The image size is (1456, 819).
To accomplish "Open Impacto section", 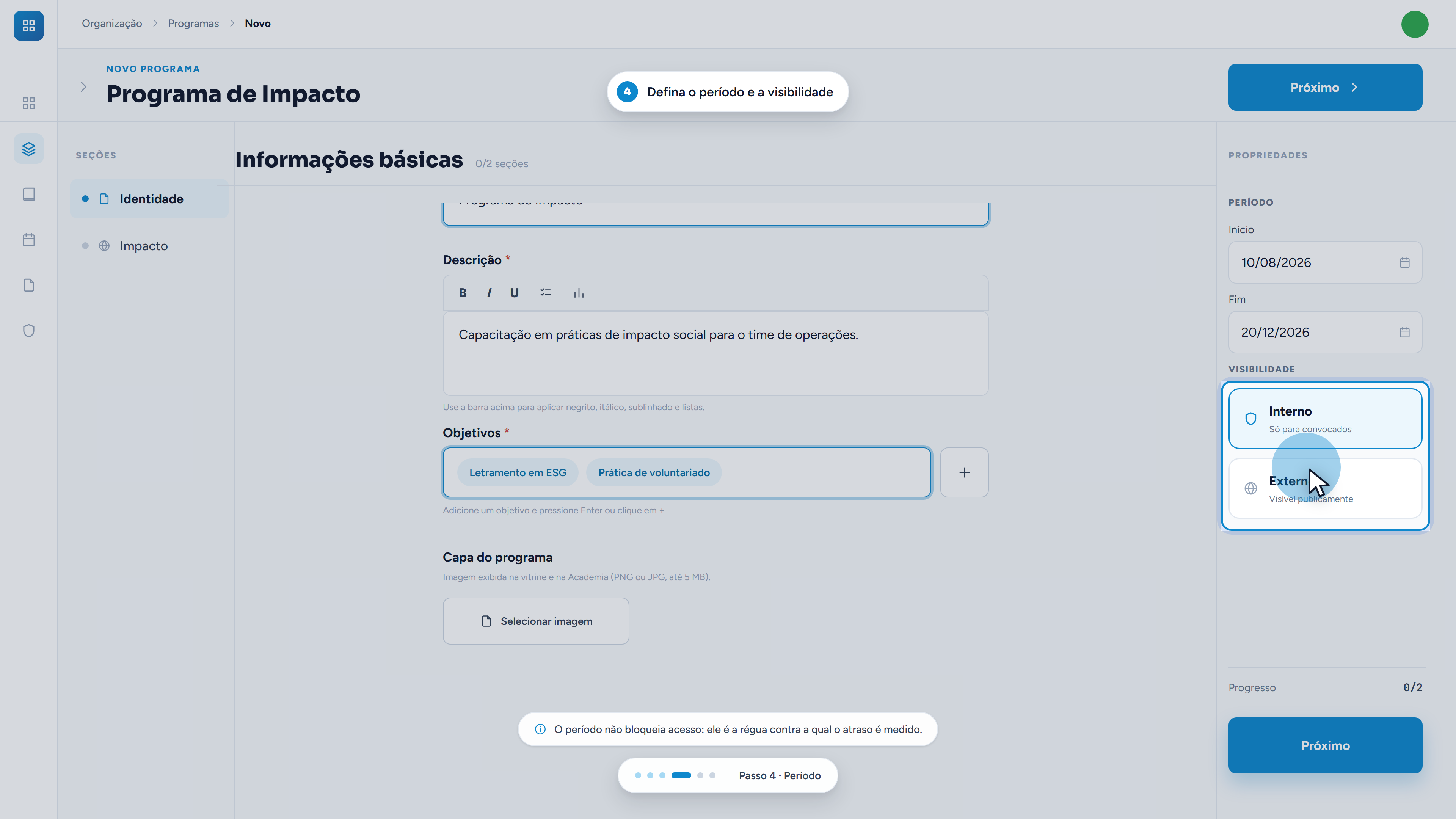I will point(149,246).
